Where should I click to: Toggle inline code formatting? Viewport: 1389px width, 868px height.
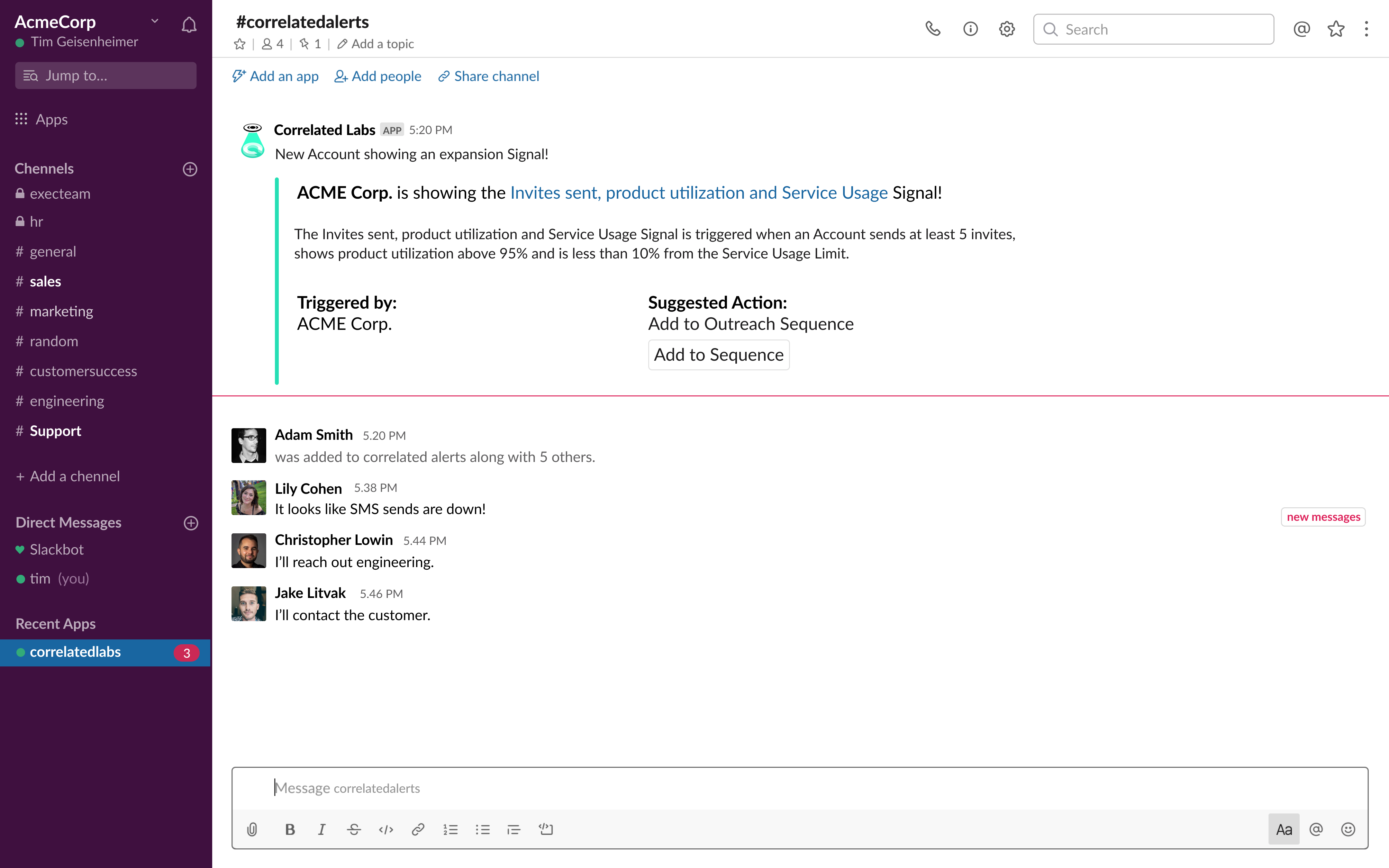386,829
